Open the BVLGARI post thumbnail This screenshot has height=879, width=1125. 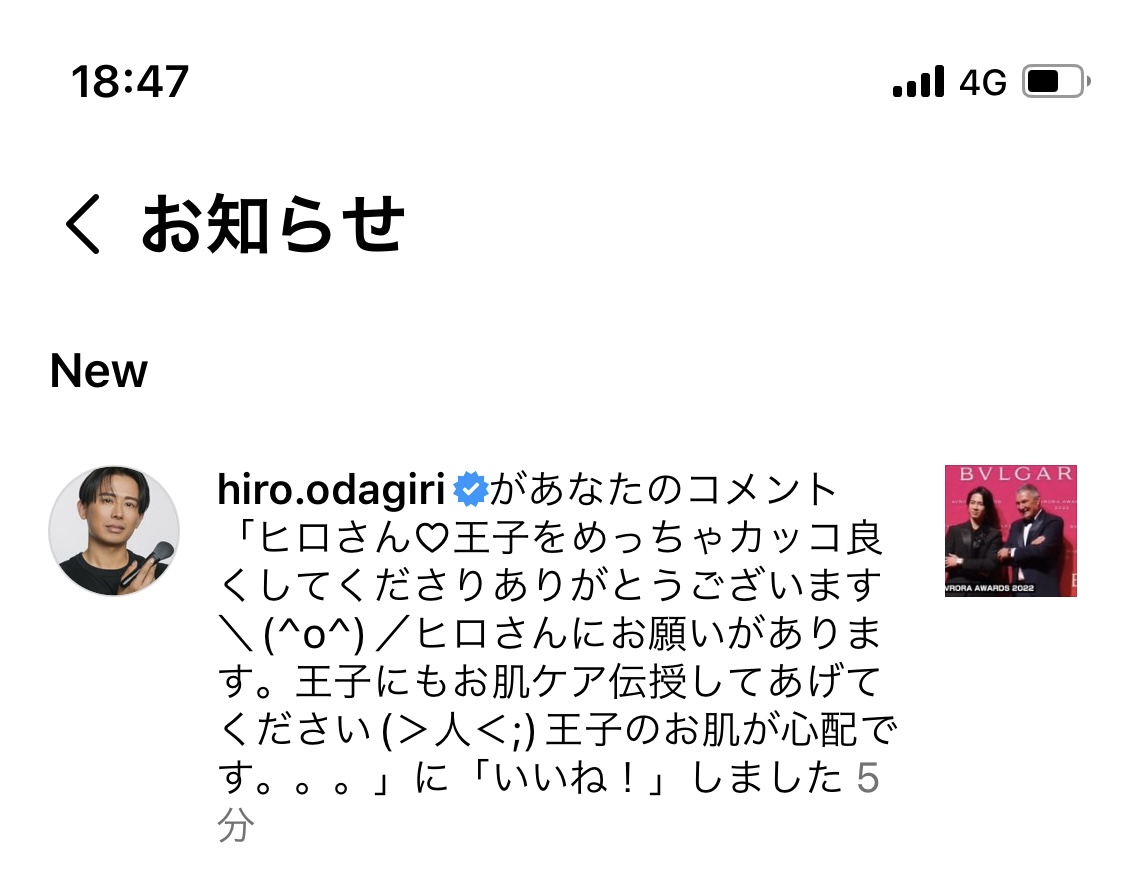[x=1010, y=530]
